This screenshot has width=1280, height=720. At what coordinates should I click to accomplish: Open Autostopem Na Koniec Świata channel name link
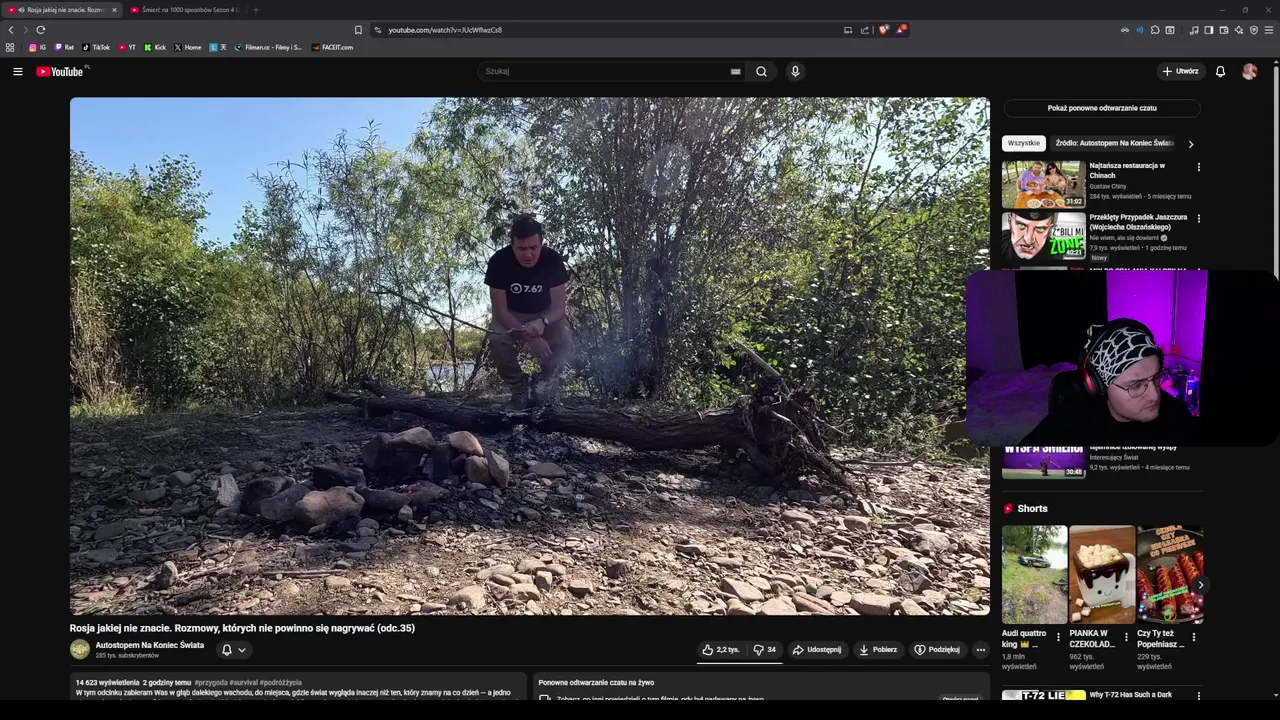pyautogui.click(x=150, y=645)
